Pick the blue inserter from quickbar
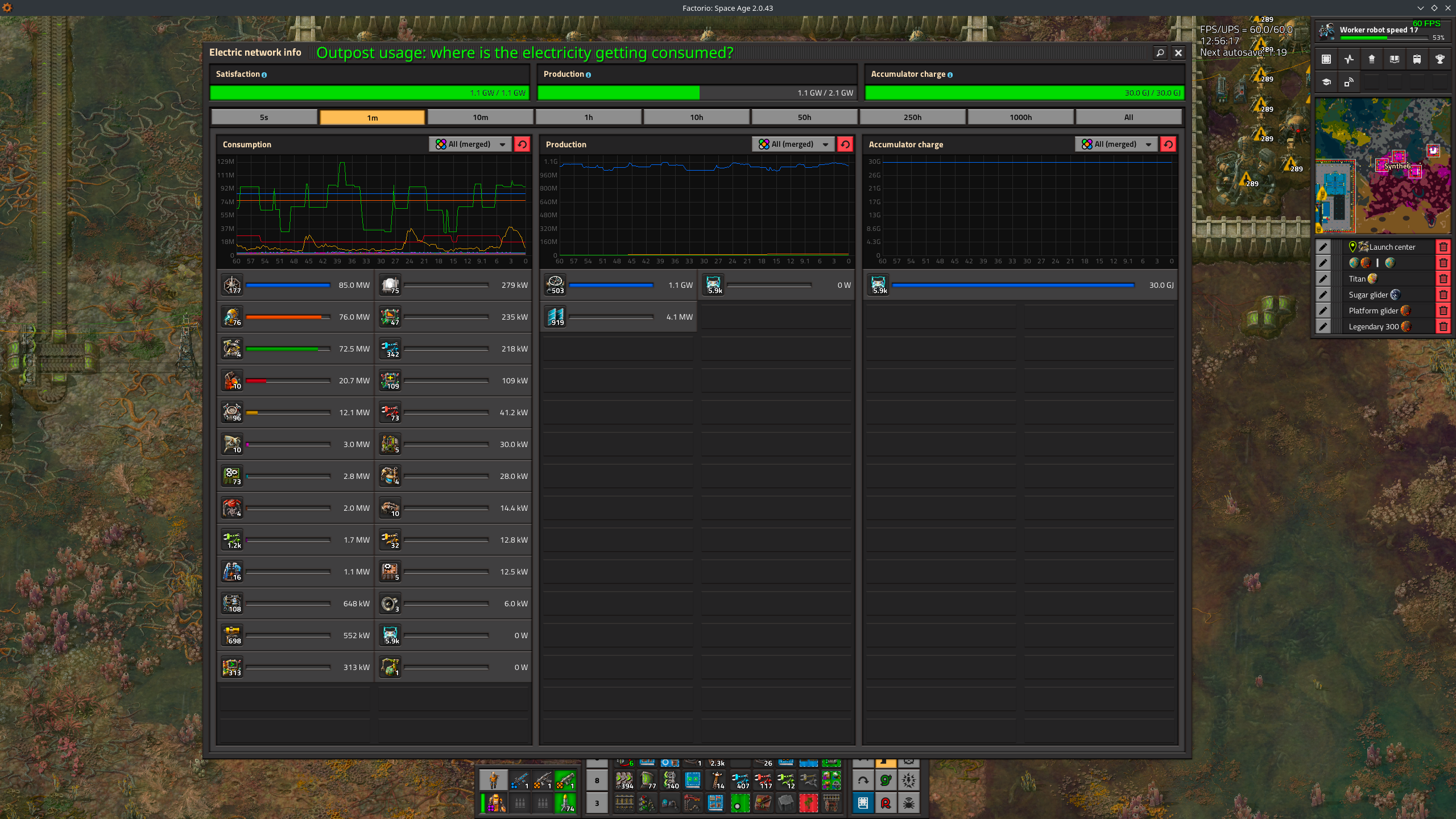 click(739, 780)
